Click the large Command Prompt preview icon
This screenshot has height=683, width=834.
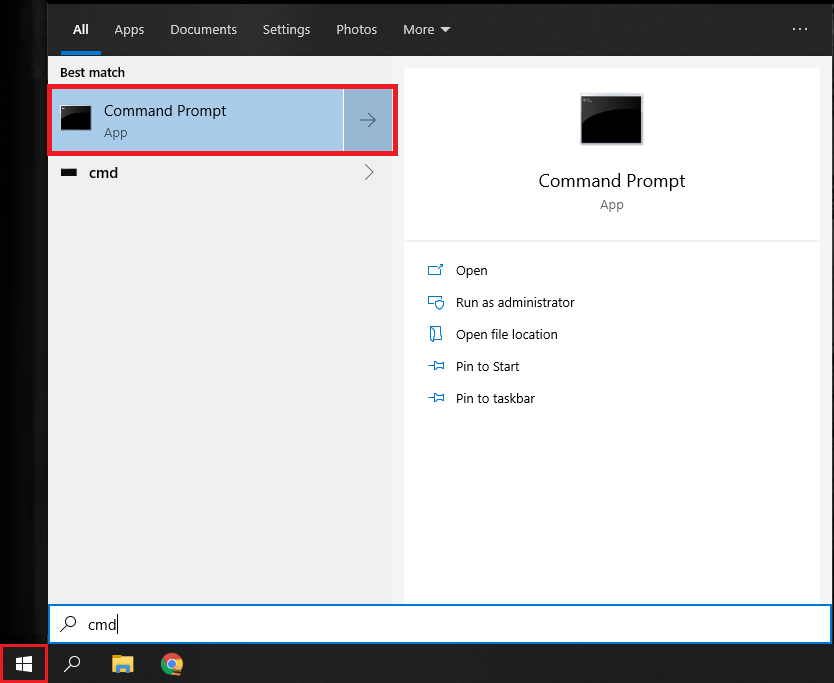click(x=611, y=120)
